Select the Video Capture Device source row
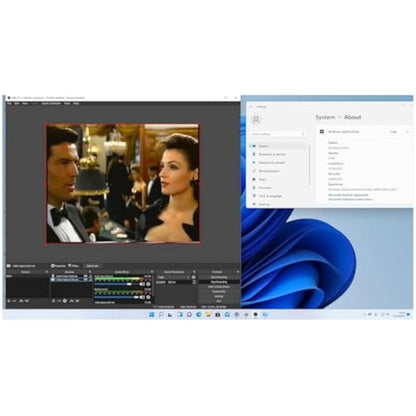The width and height of the screenshot is (416, 416). (71, 279)
